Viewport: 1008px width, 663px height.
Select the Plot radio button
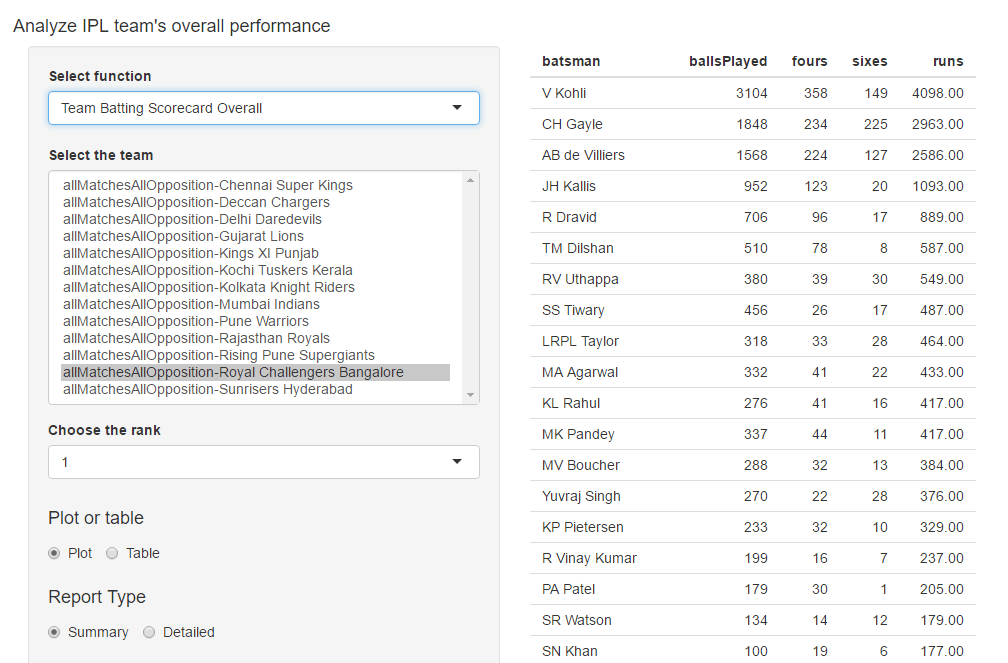click(x=55, y=553)
